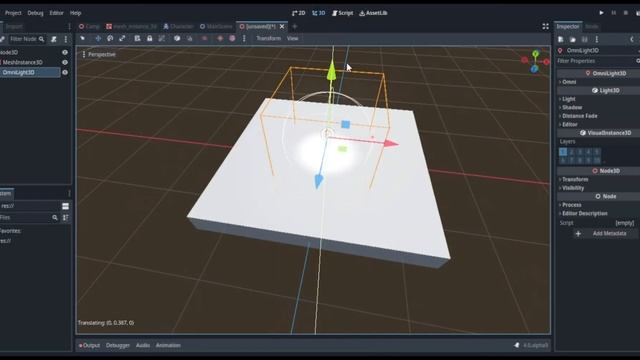Open the Transform menu in viewport toolbar
Image resolution: width=640 pixels, height=360 pixels.
(x=269, y=38)
